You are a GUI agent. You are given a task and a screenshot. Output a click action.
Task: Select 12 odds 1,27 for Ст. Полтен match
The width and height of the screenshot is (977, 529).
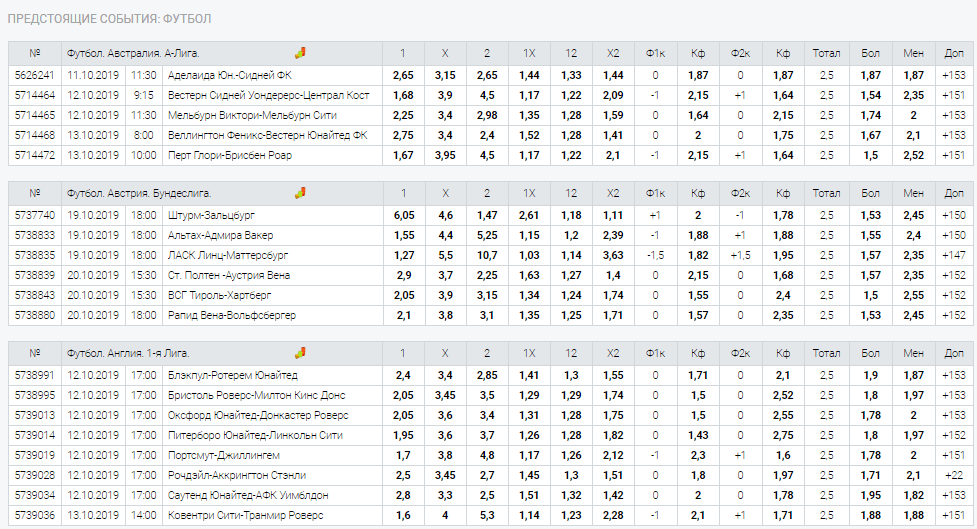tap(571, 275)
